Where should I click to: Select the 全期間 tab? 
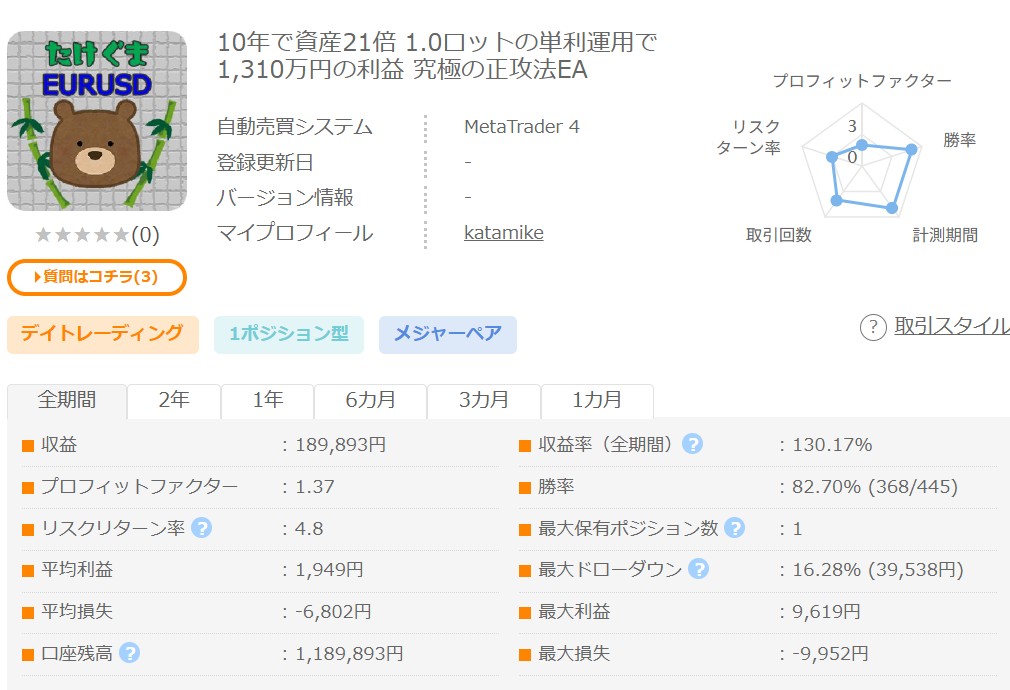pyautogui.click(x=67, y=401)
